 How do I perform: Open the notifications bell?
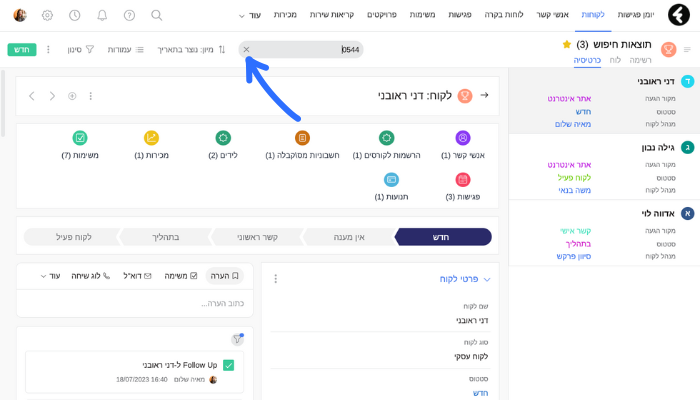tap(102, 15)
